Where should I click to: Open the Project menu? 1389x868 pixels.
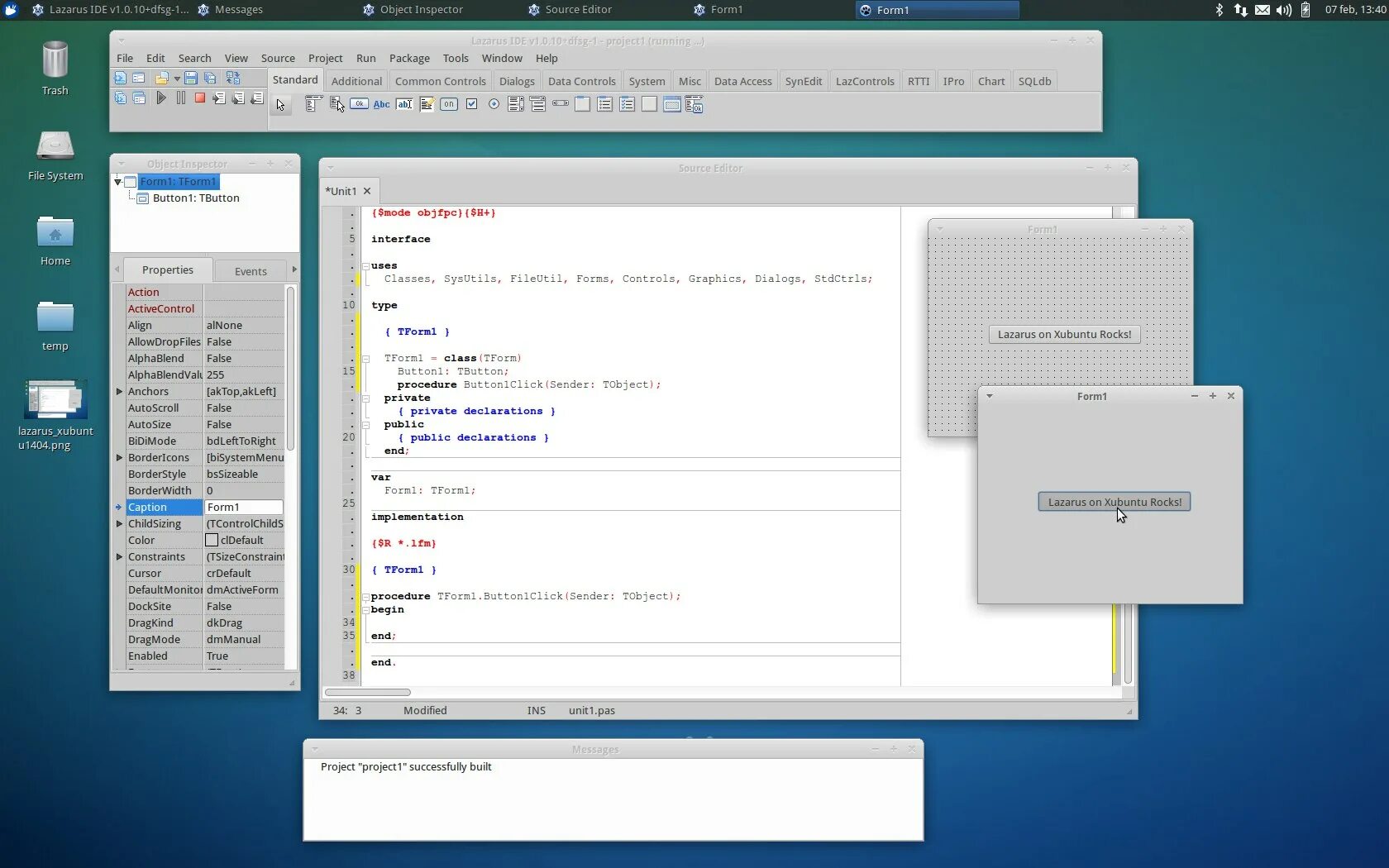325,58
